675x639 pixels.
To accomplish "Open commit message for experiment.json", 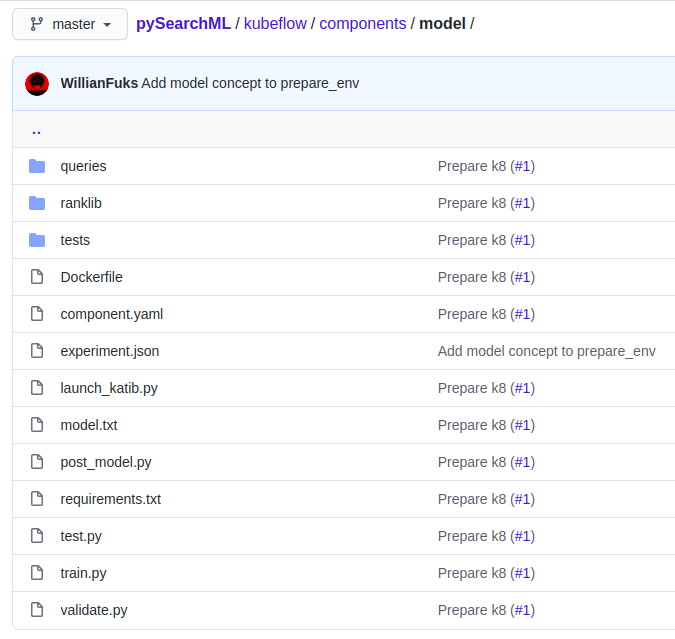I will click(546, 351).
